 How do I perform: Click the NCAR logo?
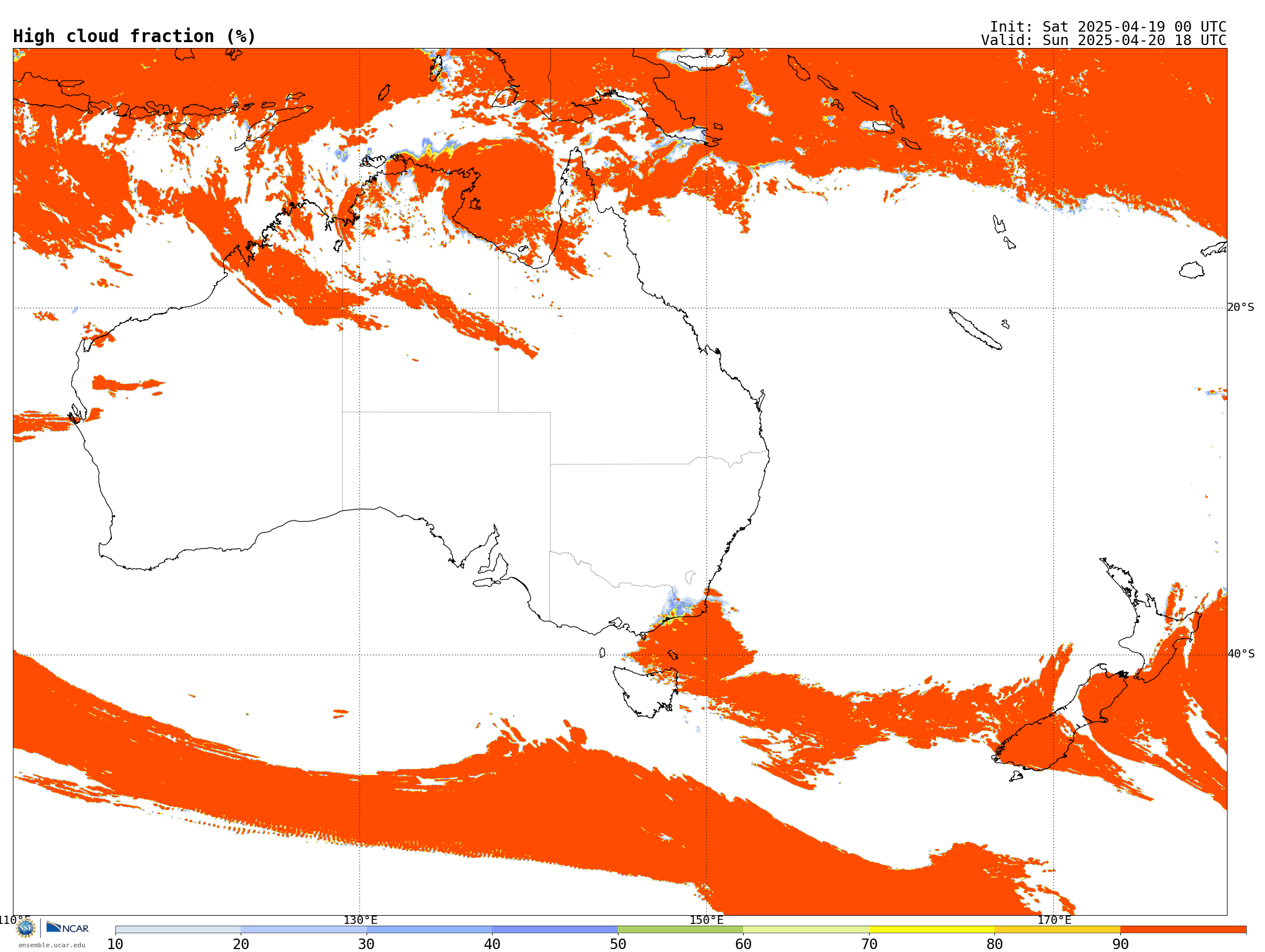point(68,927)
